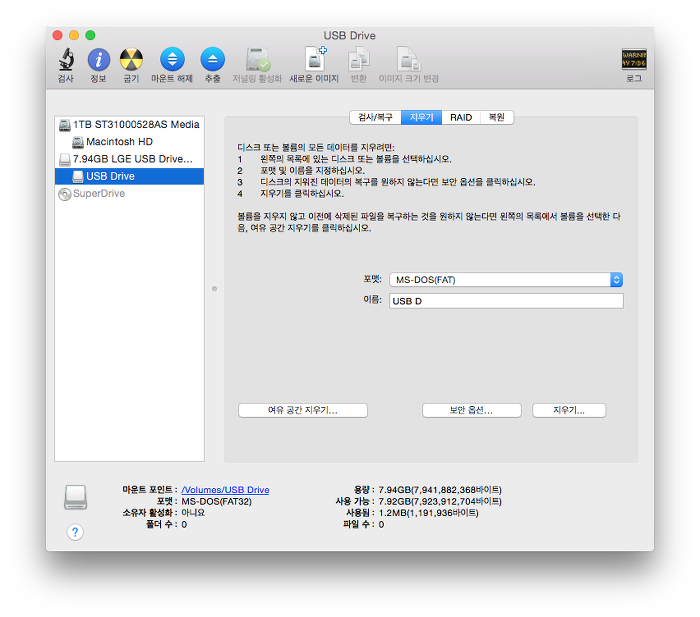Select the Macintosh HD volume
The height and width of the screenshot is (617, 700).
[x=129, y=142]
